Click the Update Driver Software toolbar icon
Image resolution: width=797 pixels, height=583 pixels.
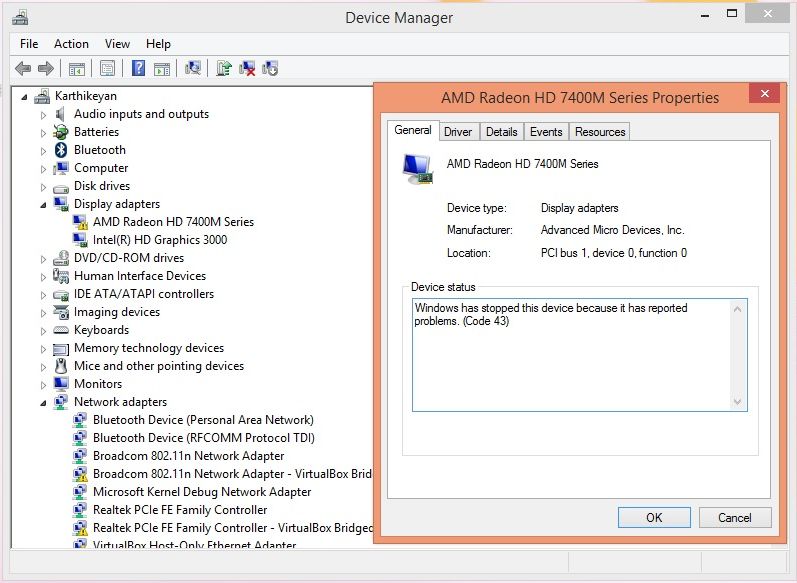224,68
